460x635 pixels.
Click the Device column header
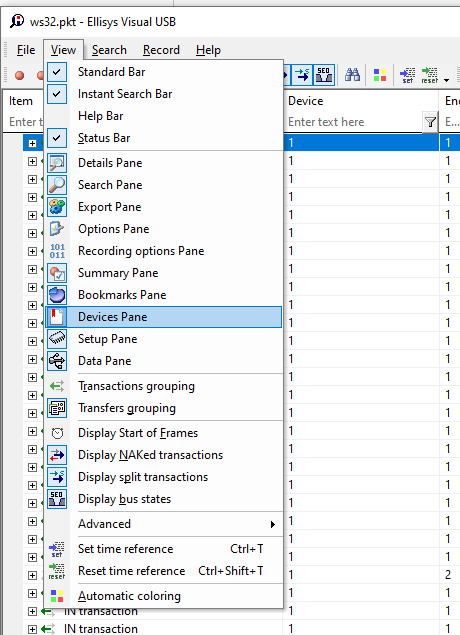pyautogui.click(x=361, y=101)
